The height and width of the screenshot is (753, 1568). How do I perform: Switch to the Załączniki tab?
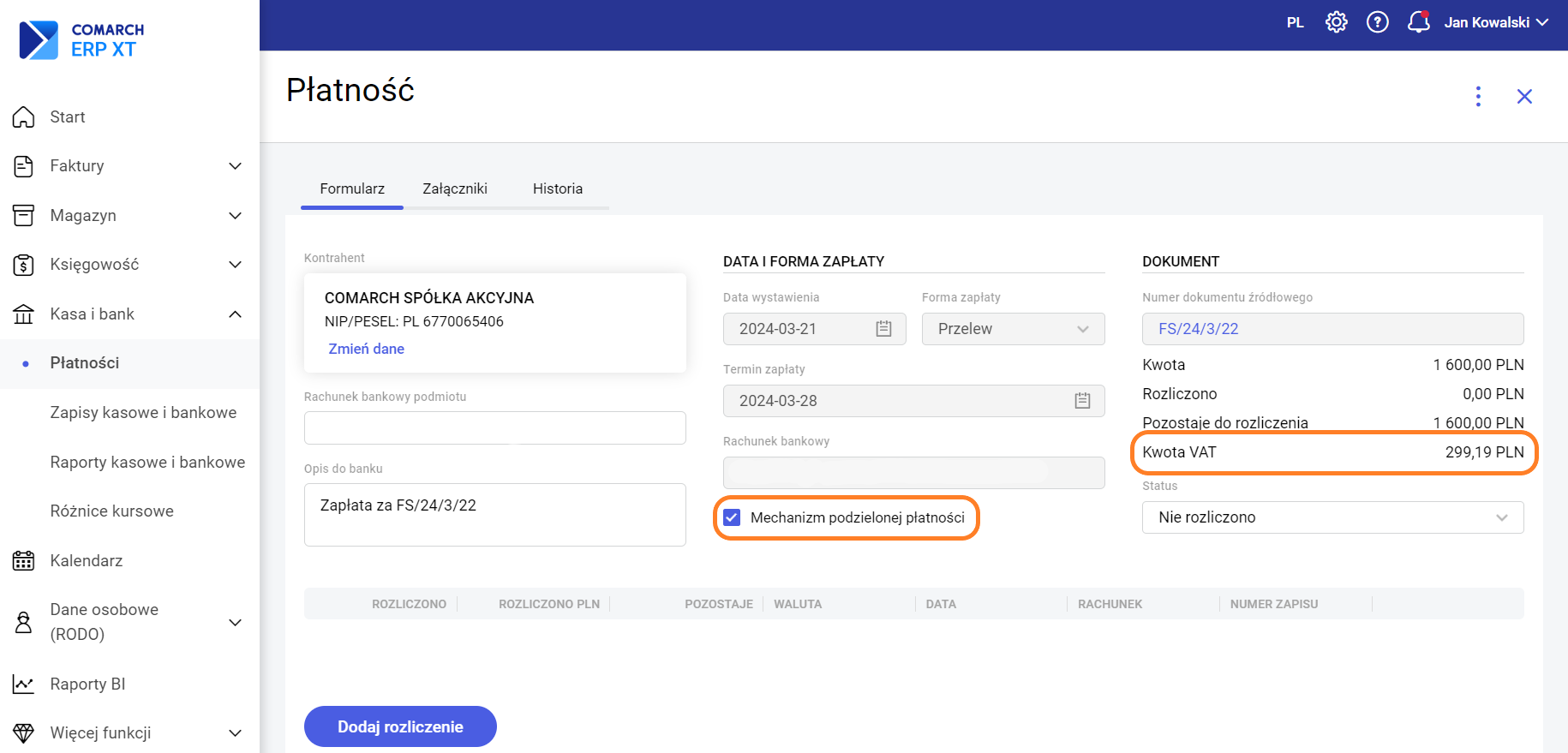[x=454, y=188]
